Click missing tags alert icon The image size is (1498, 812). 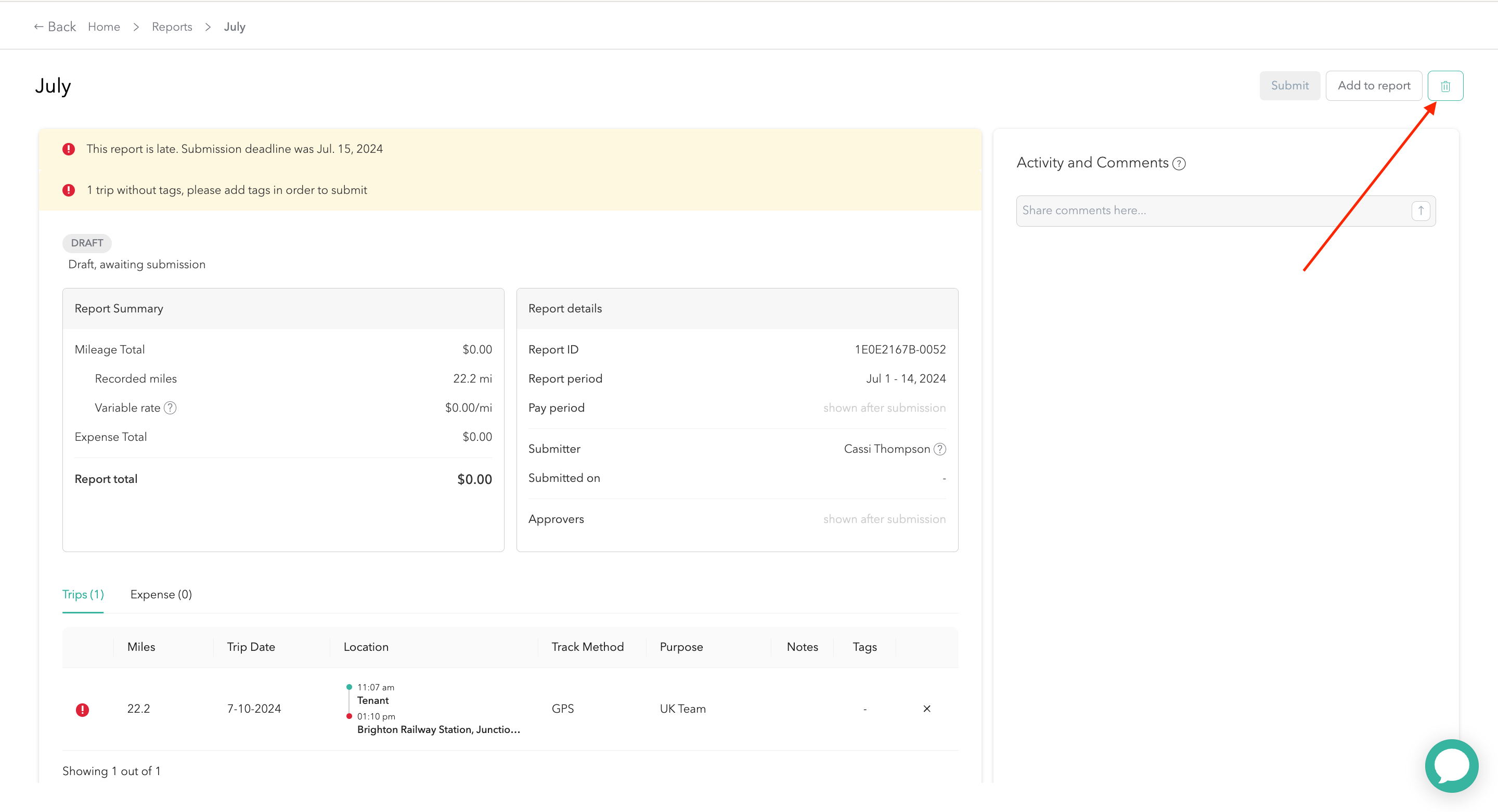[x=69, y=191]
